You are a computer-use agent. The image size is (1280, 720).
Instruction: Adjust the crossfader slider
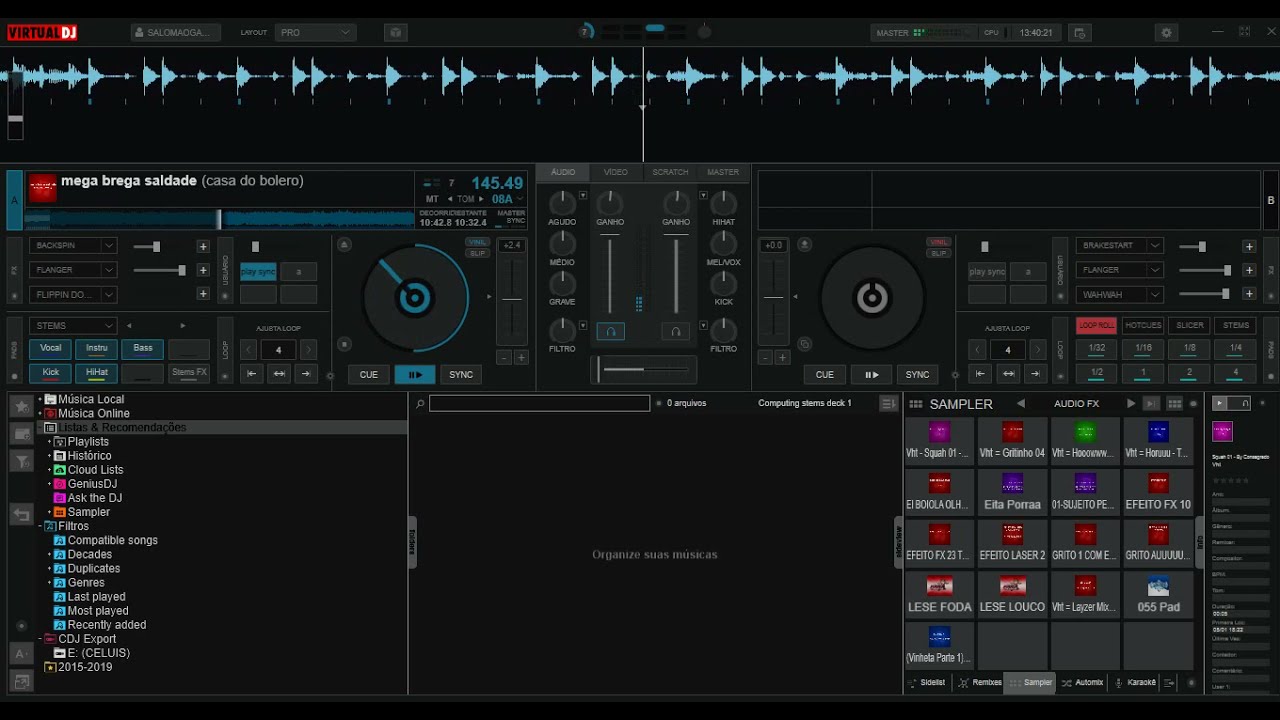pyautogui.click(x=645, y=370)
